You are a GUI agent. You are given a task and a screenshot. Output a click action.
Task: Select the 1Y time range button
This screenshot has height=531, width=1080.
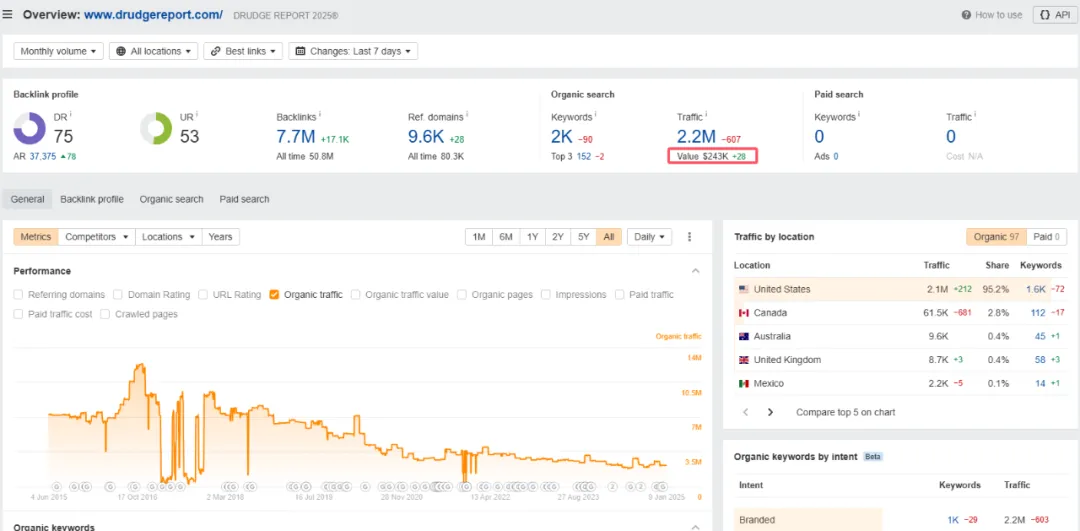click(x=532, y=237)
